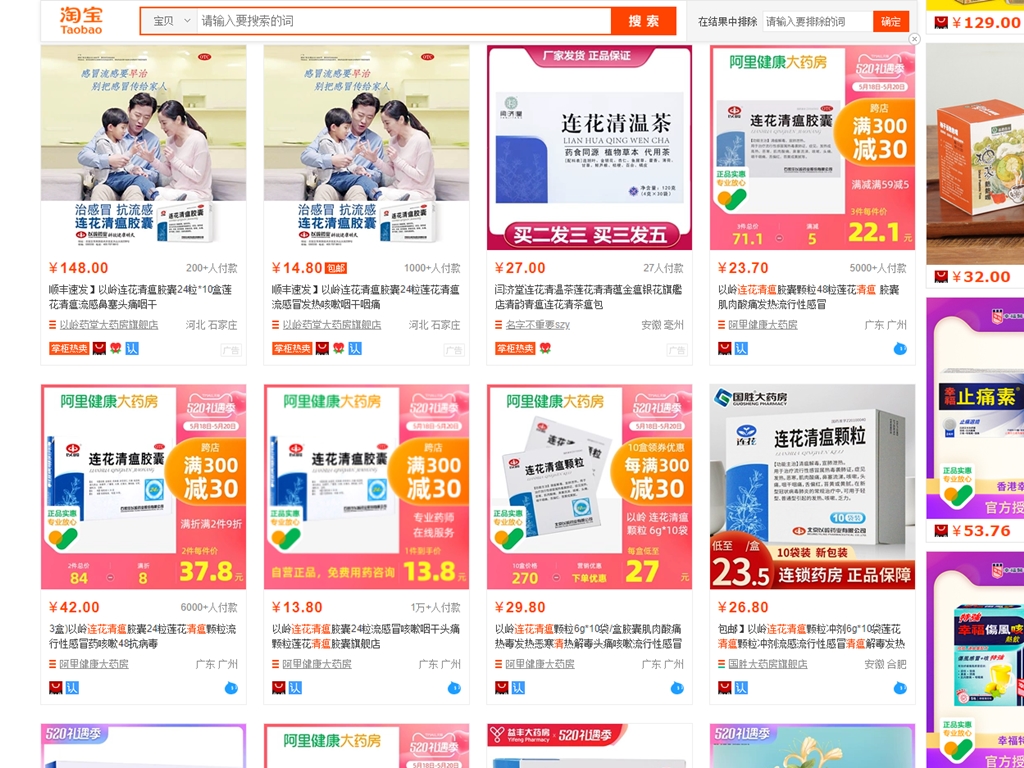
Task: Click the 包邮 tag next to ¥14.80
Action: (336, 268)
